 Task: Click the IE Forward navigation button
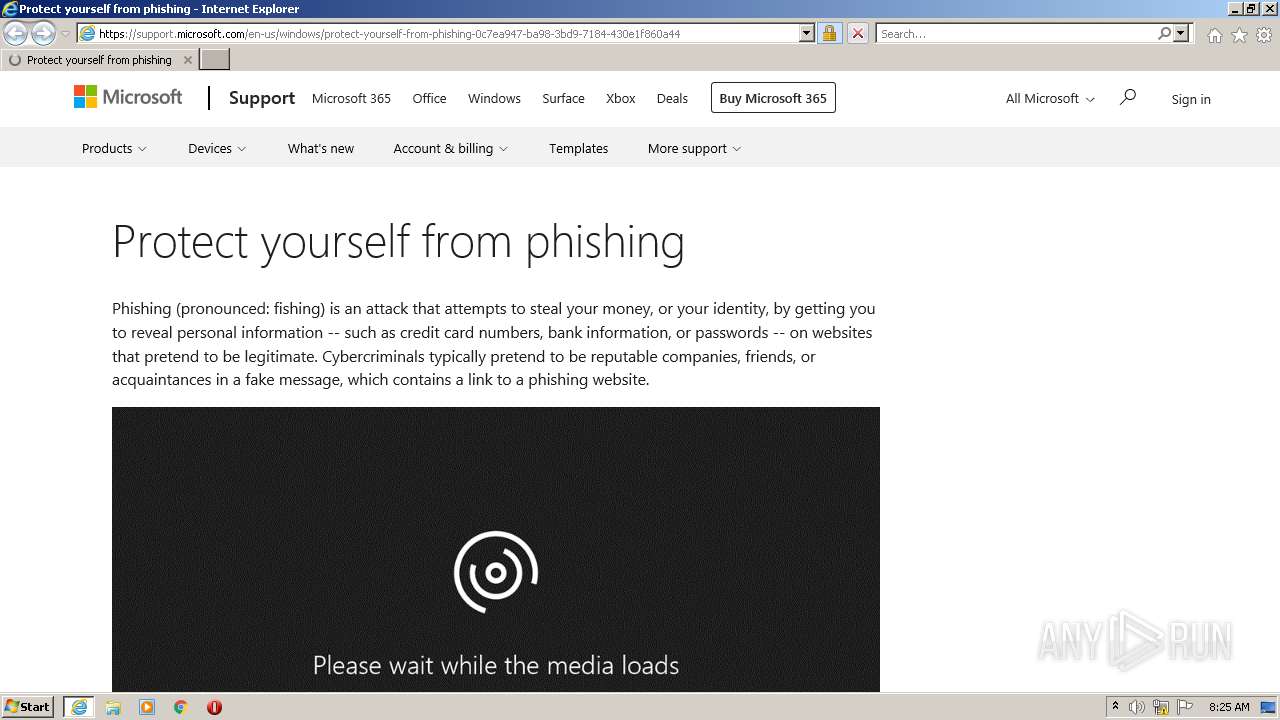pyautogui.click(x=43, y=34)
